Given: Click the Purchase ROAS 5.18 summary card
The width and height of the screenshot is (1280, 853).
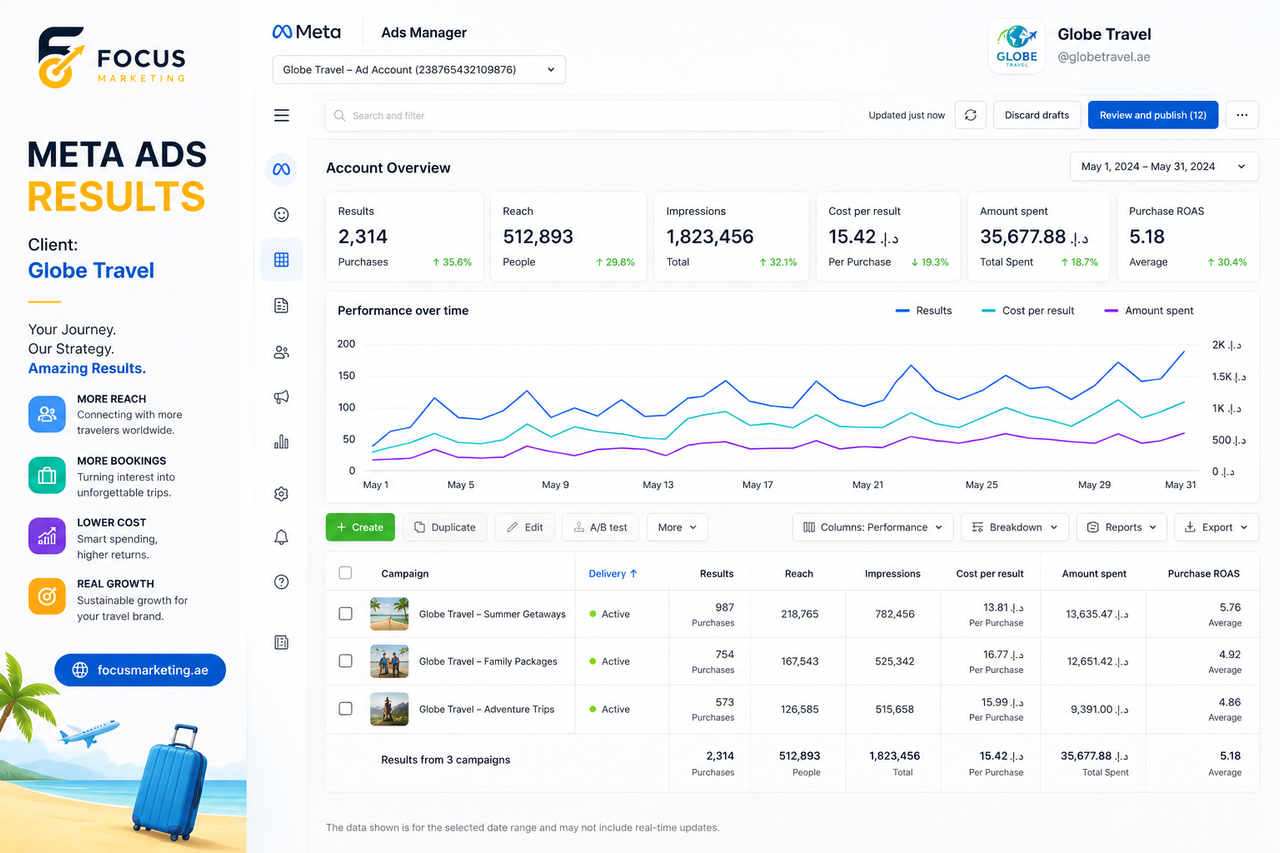Looking at the screenshot, I should click(x=1188, y=236).
